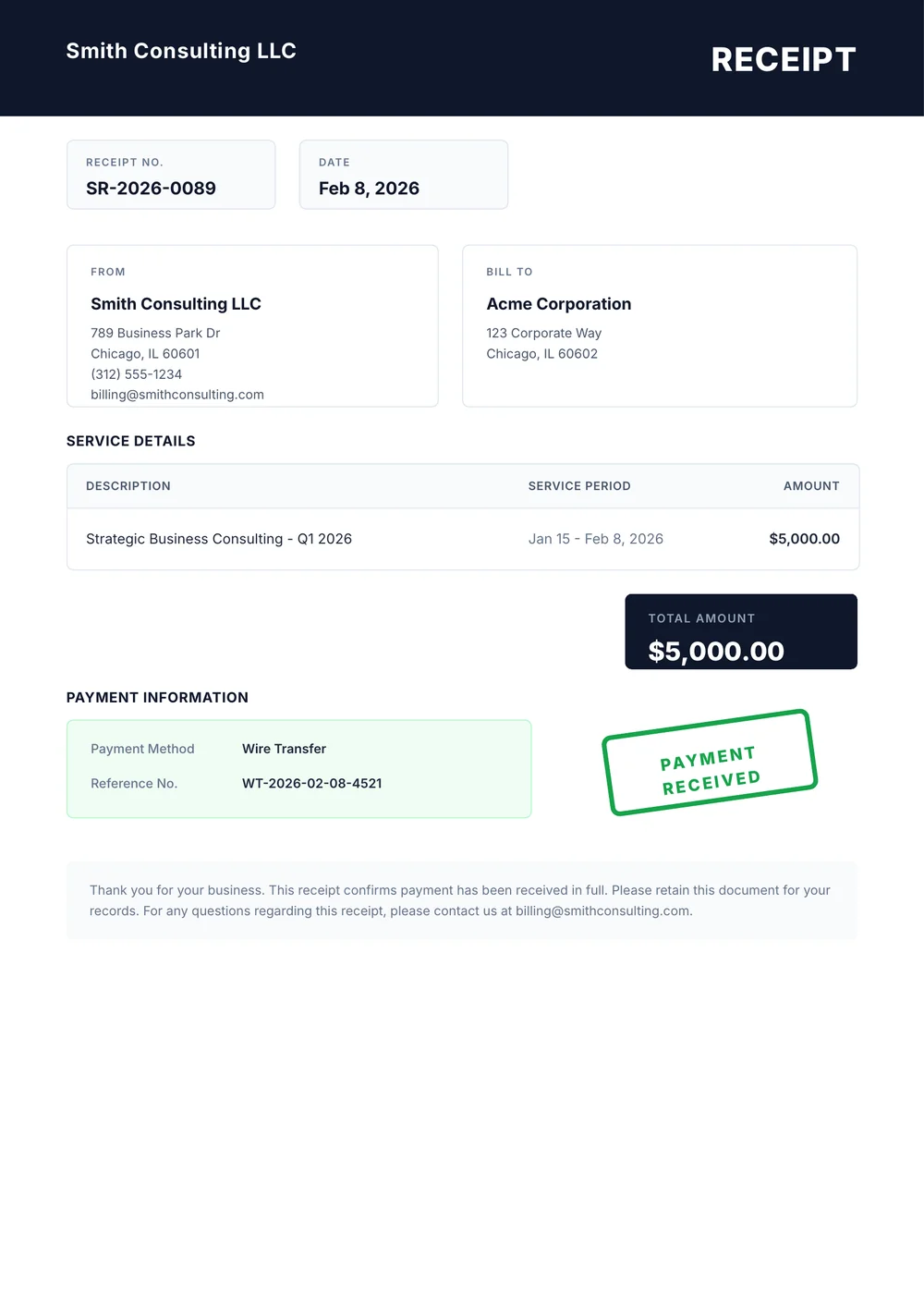The width and height of the screenshot is (924, 1307).
Task: Click the billing email in the footer note
Action: point(602,910)
